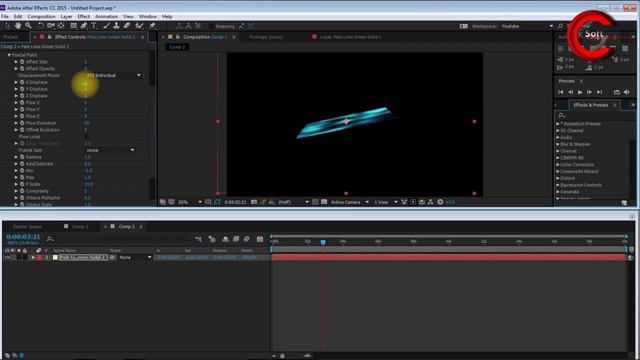Open the Animation menu

point(106,17)
